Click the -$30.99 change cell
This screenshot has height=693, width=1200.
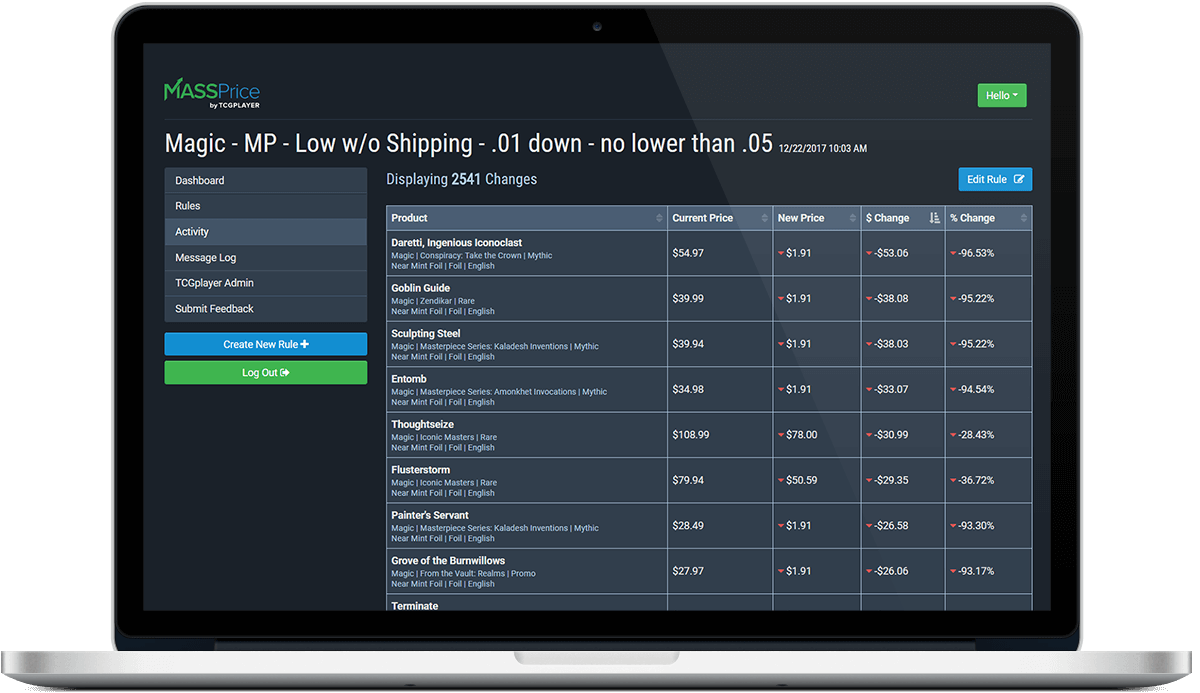tap(903, 435)
